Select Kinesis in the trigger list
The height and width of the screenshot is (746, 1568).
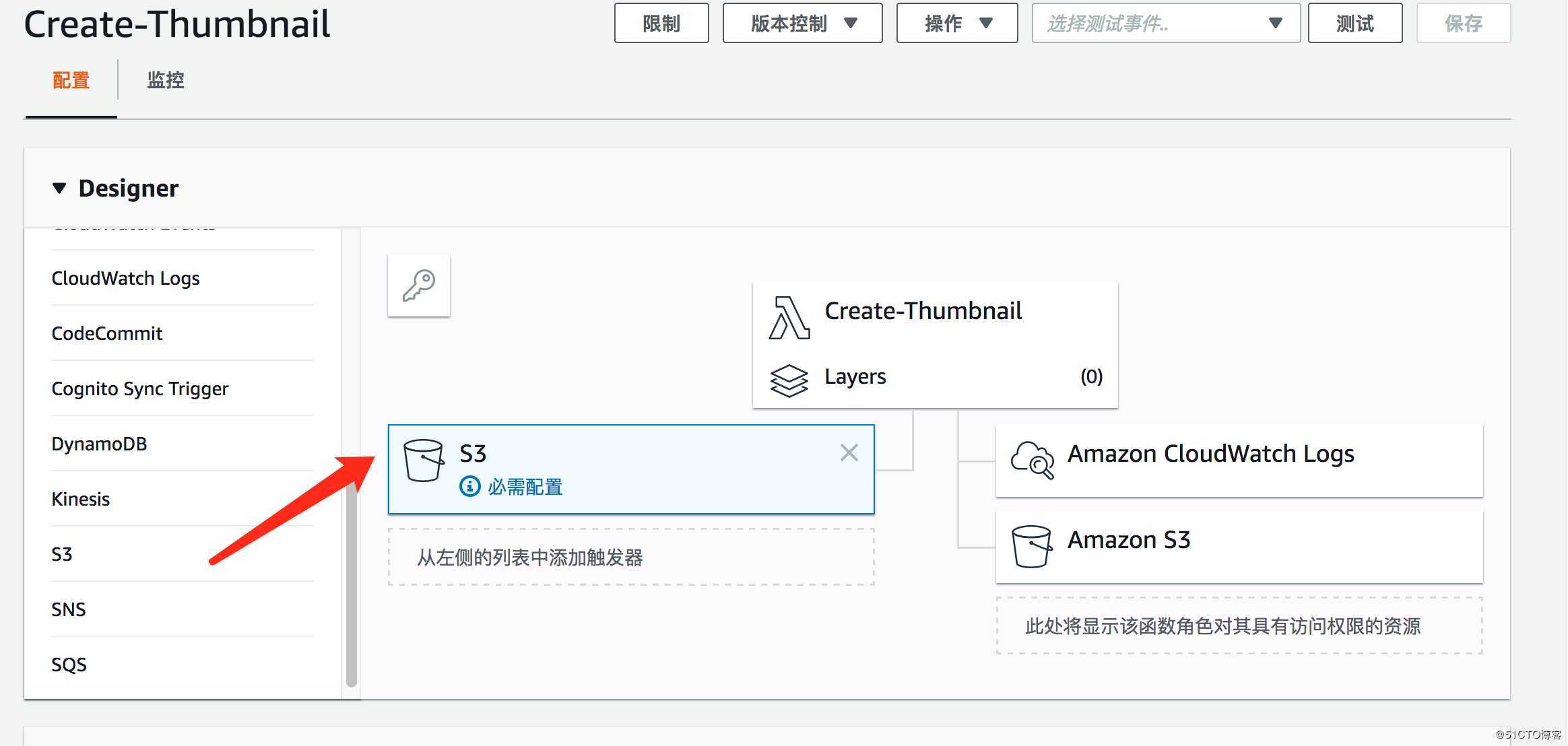80,499
